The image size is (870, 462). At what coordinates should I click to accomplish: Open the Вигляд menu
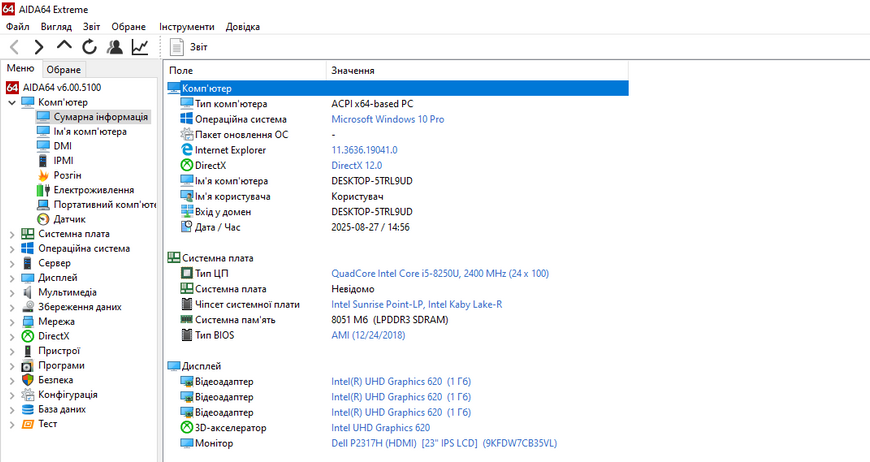[56, 27]
